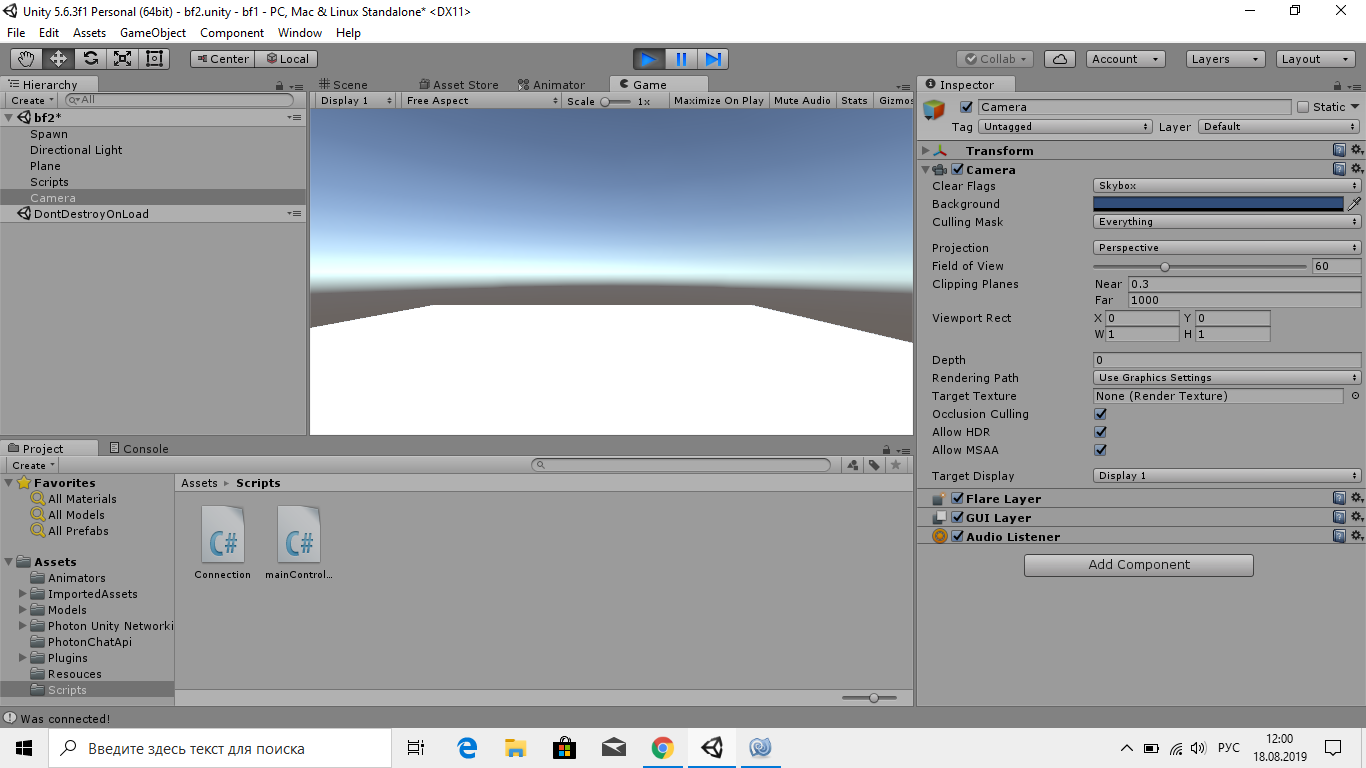
Task: Open the Free Aspect dropdown
Action: (x=482, y=101)
